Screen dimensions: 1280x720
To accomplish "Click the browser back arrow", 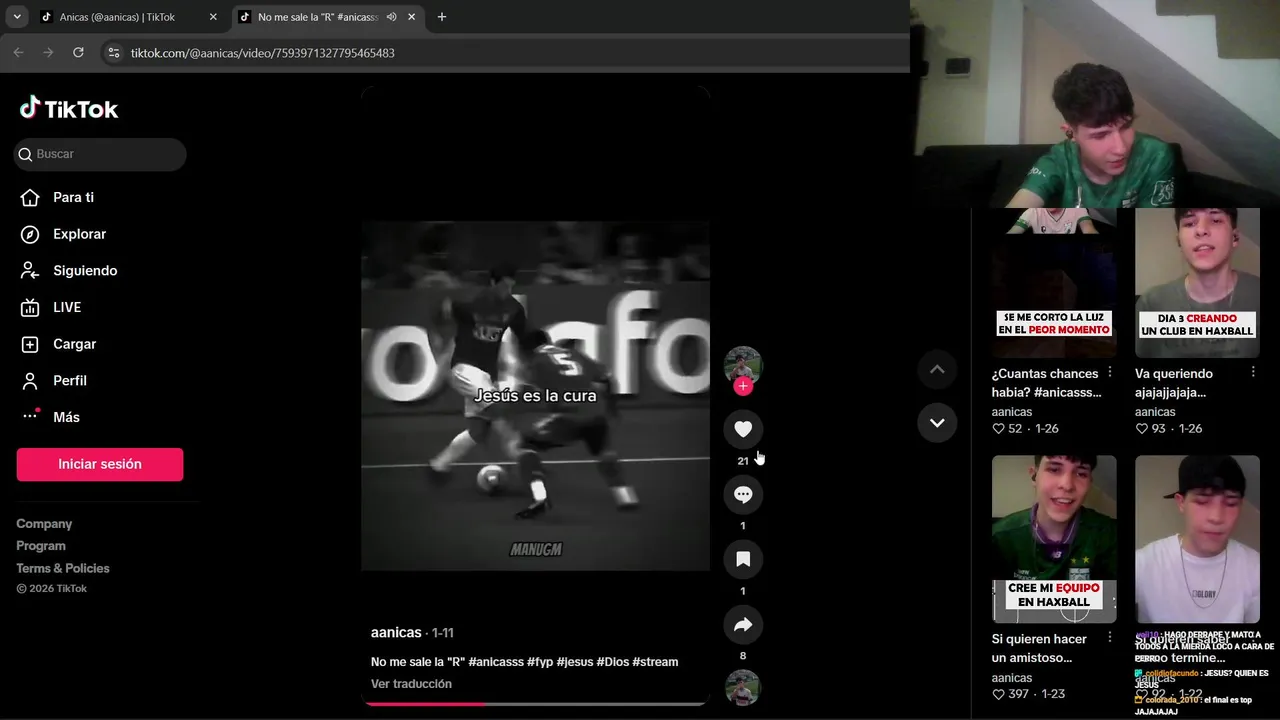I will (x=18, y=52).
